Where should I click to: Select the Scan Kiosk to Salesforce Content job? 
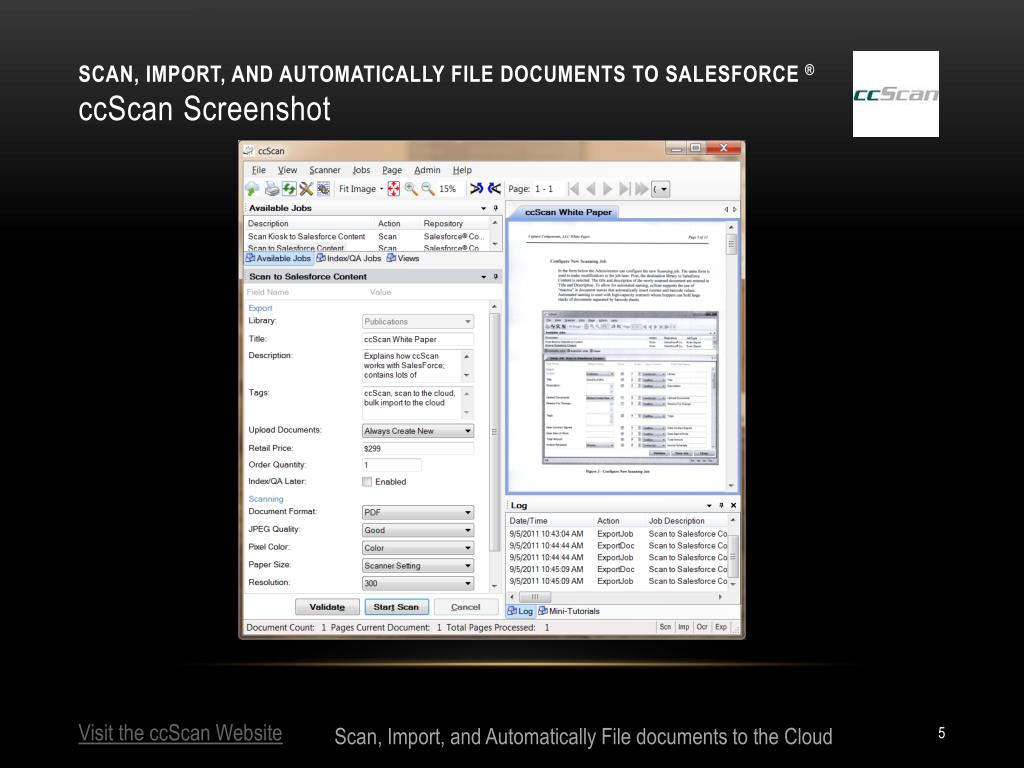click(x=366, y=236)
